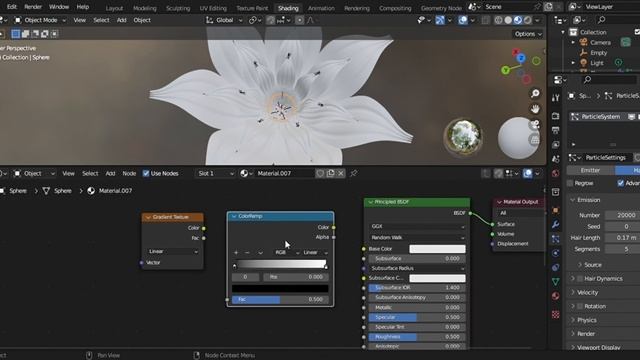Open the Output properties tab icon
Screen dimensions: 640x360
tap(556, 130)
